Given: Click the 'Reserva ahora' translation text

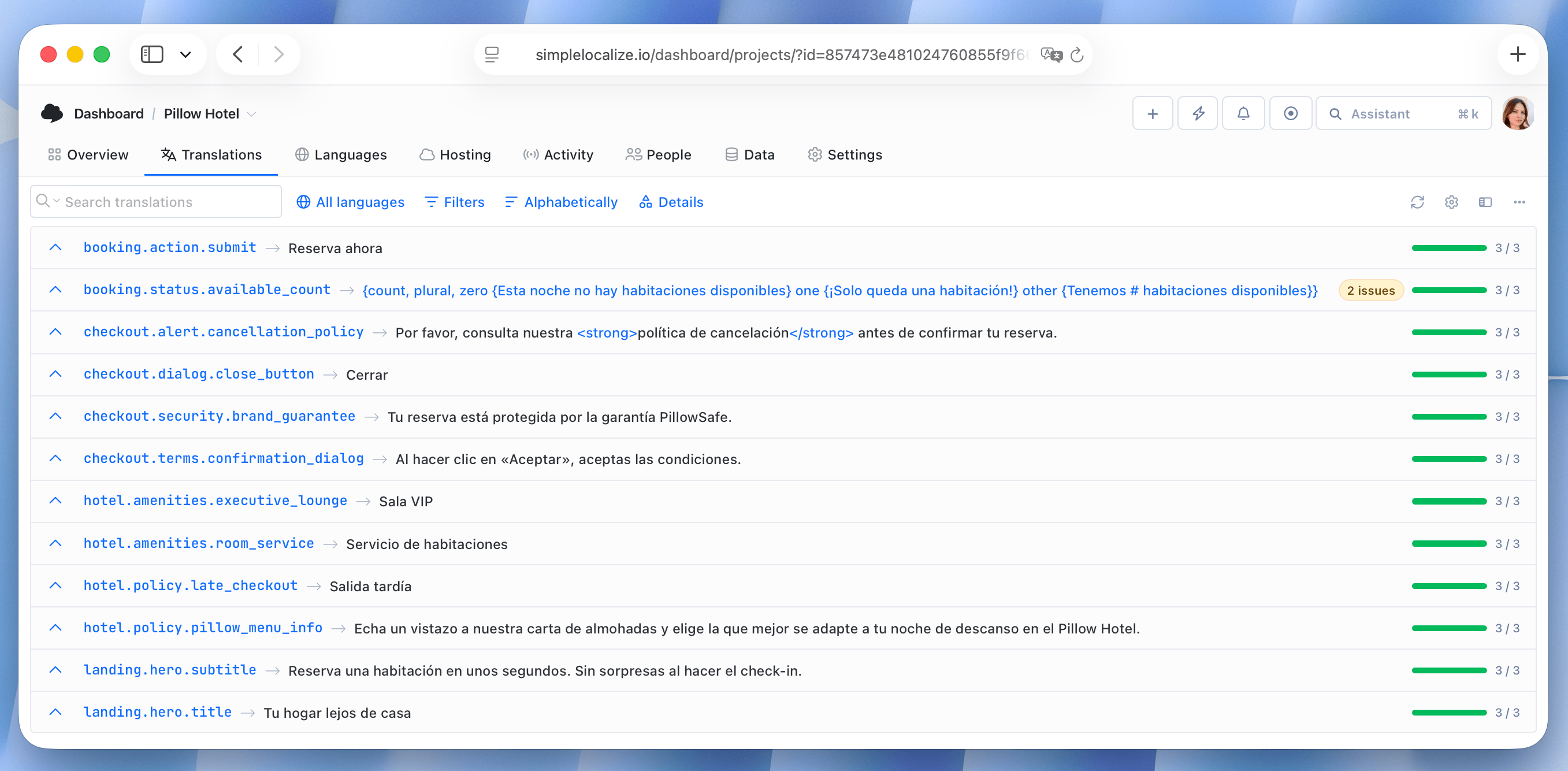Looking at the screenshot, I should [336, 249].
